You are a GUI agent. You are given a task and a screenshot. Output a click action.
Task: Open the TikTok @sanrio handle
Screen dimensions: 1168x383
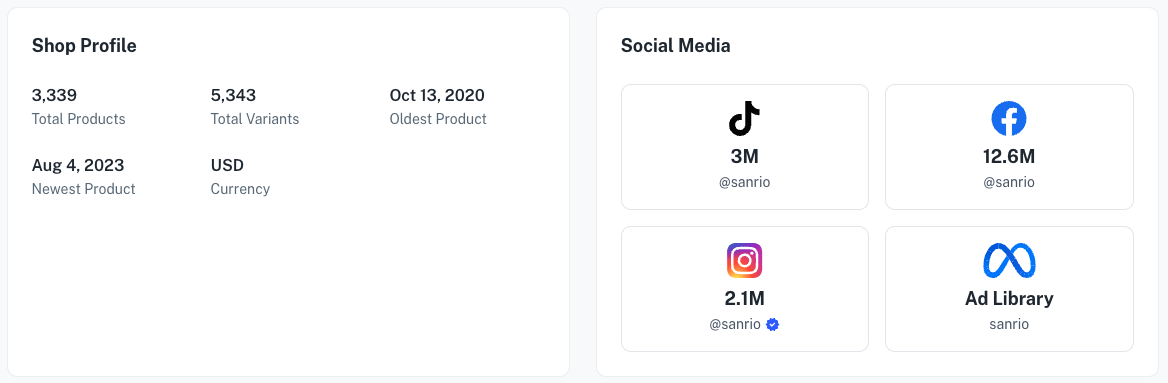click(x=744, y=183)
